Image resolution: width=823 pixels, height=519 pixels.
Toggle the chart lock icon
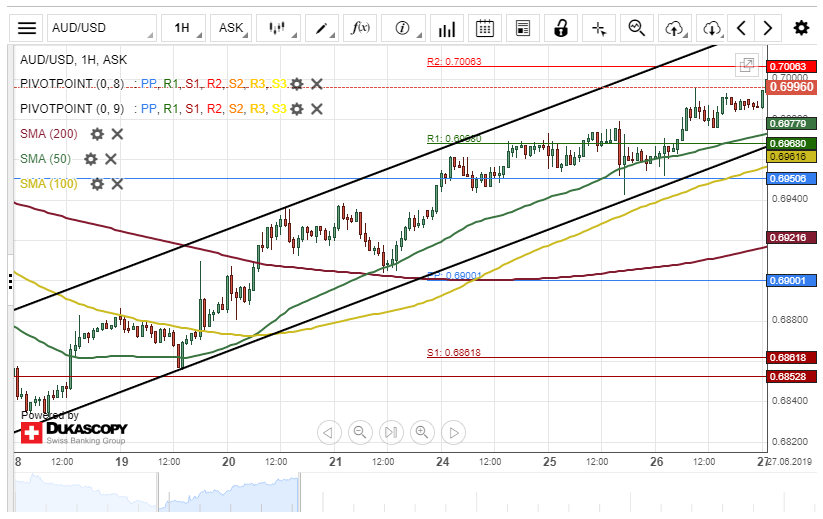click(x=562, y=28)
